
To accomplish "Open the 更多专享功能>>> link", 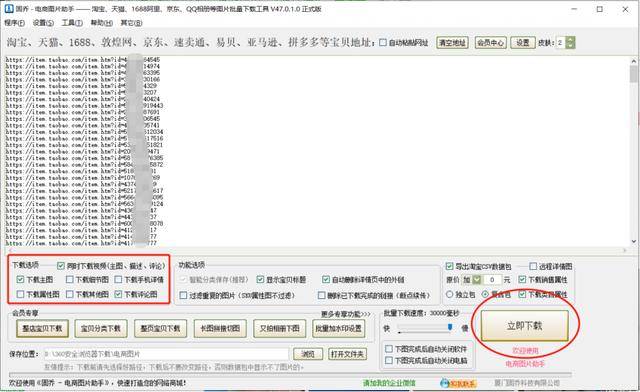I will (x=346, y=314).
